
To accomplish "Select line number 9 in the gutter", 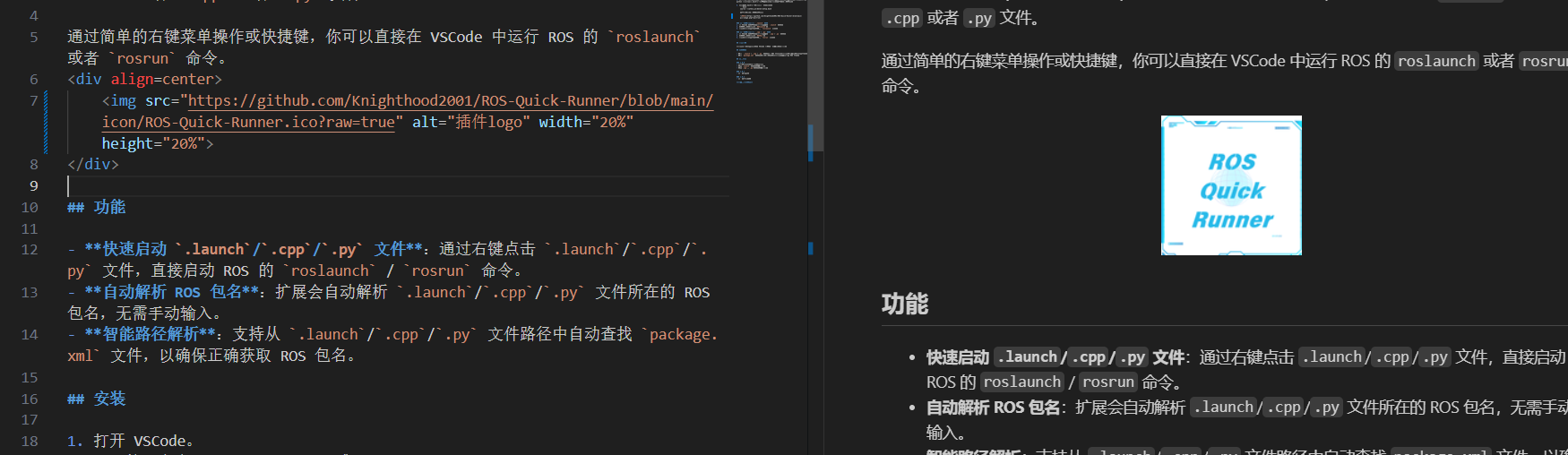I will click(34, 186).
